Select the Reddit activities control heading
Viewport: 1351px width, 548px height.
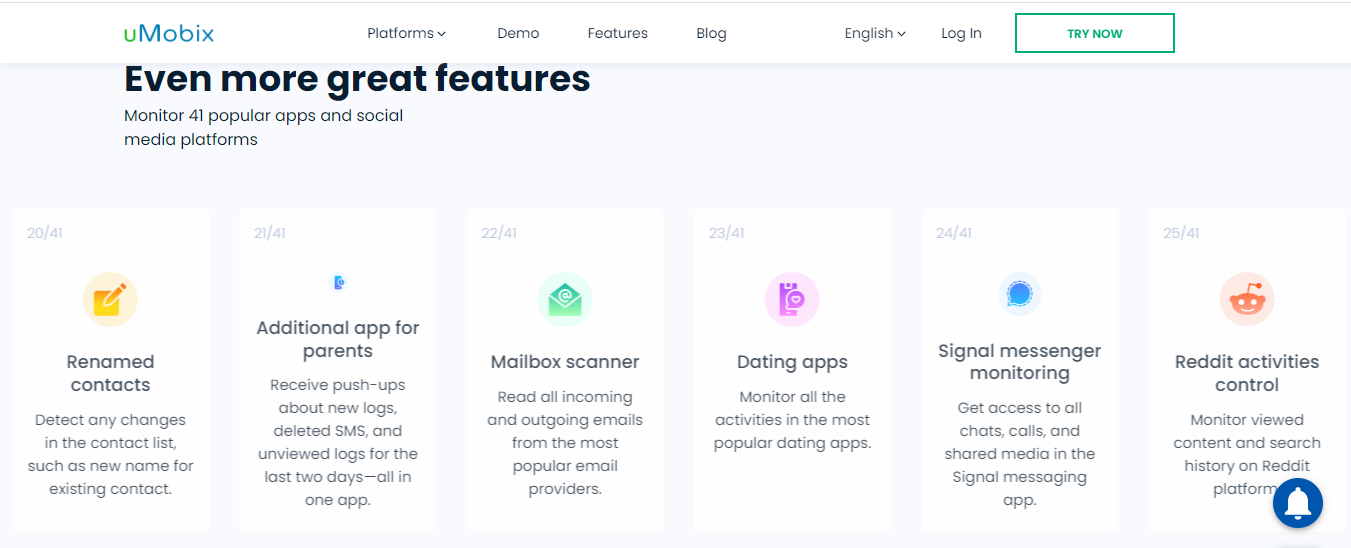coord(1247,373)
